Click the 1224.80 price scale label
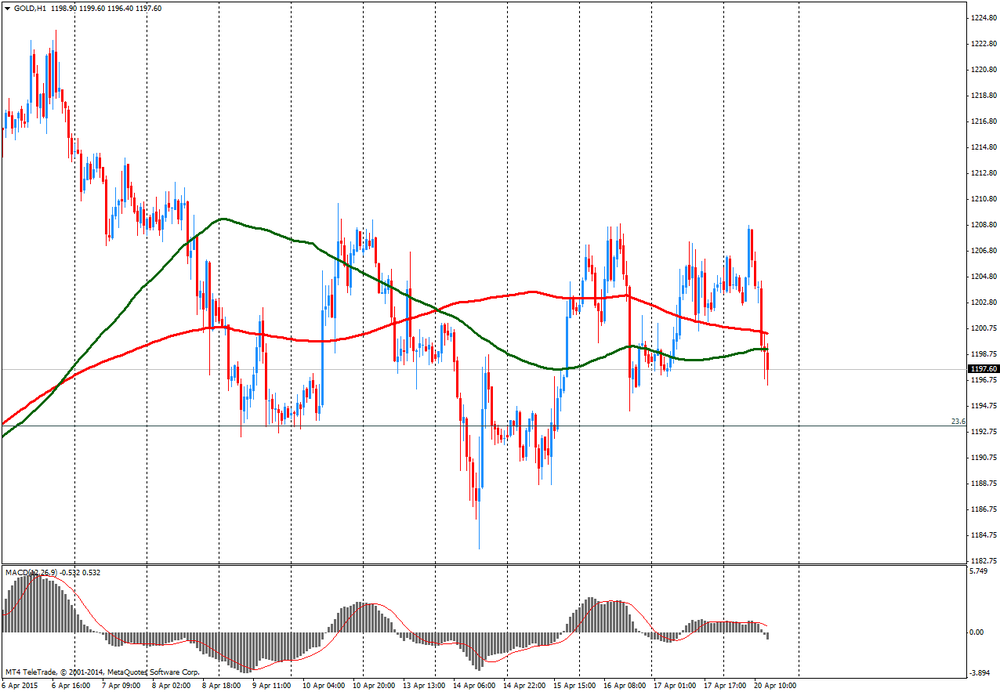1000x692 pixels. (x=982, y=18)
